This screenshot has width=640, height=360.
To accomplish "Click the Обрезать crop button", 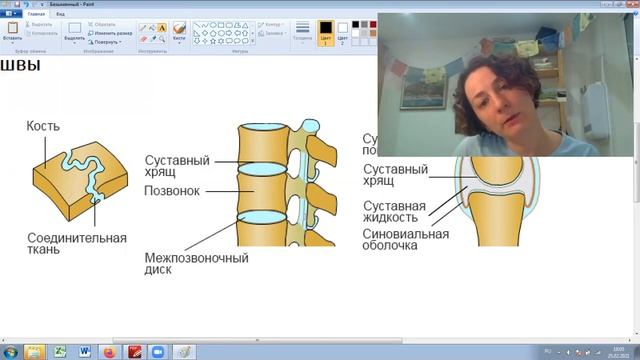I will point(102,24).
